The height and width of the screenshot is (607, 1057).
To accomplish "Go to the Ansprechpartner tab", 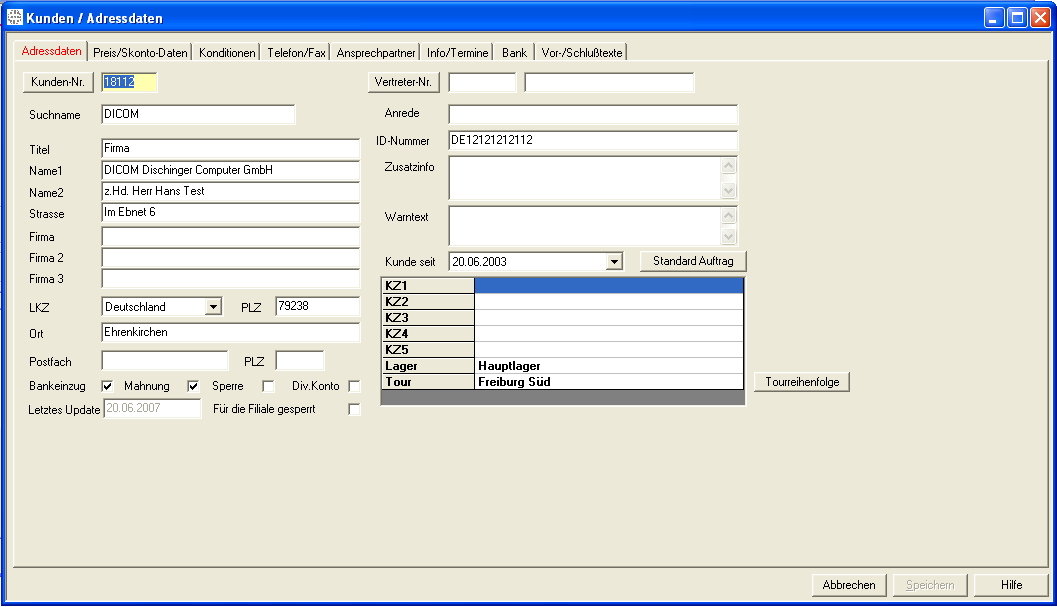I will click(376, 53).
